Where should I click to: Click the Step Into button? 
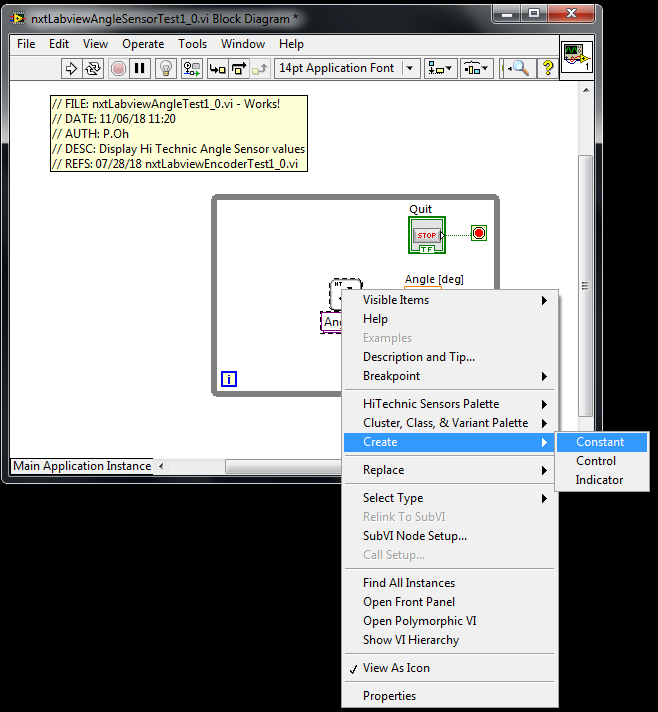(218, 69)
